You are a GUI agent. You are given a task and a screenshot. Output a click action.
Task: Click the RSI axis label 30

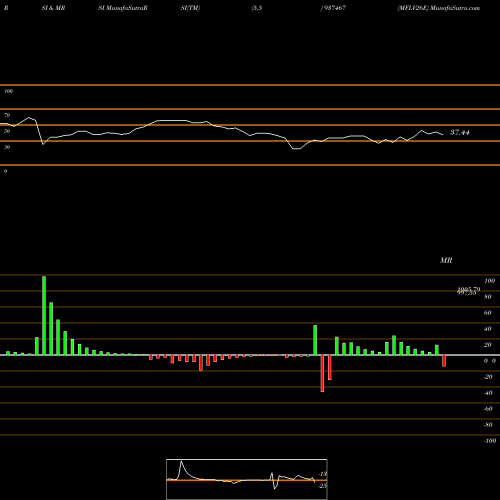pyautogui.click(x=7, y=147)
